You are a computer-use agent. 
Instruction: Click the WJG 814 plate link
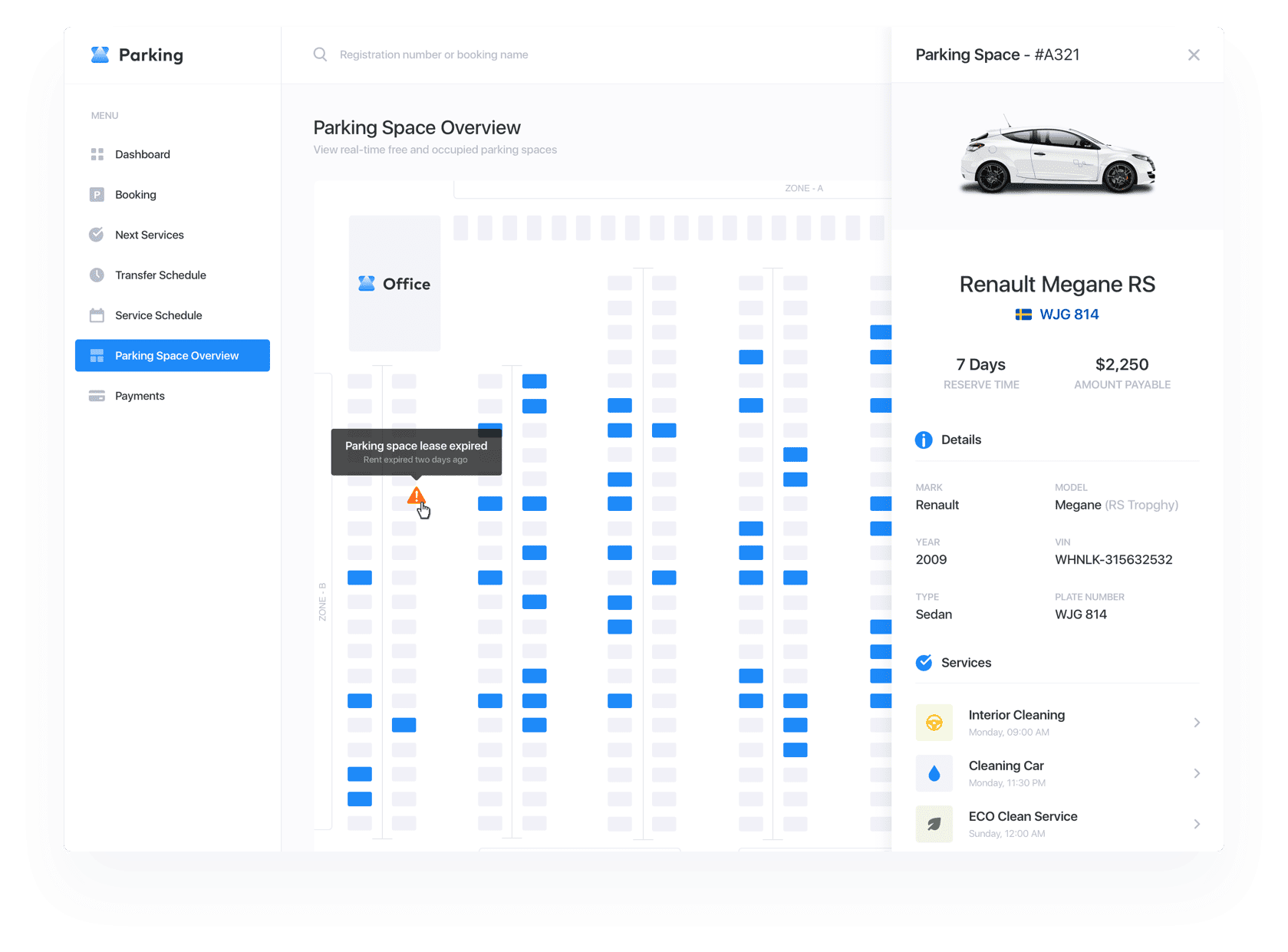pos(1069,315)
